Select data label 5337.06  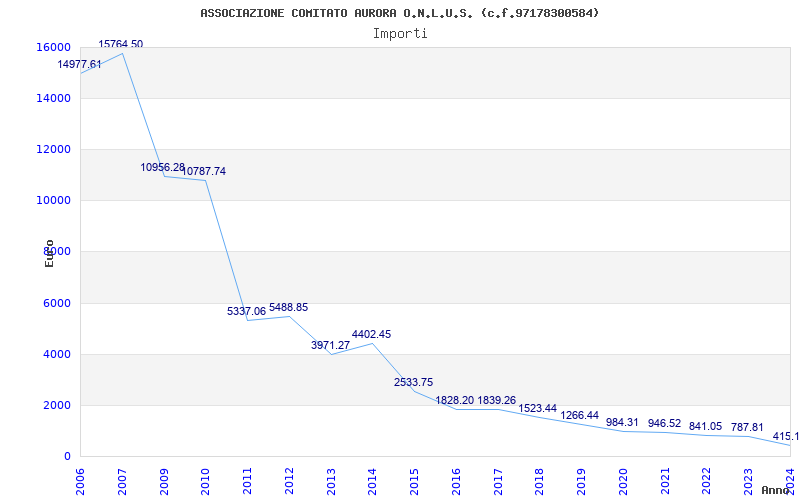tap(246, 311)
